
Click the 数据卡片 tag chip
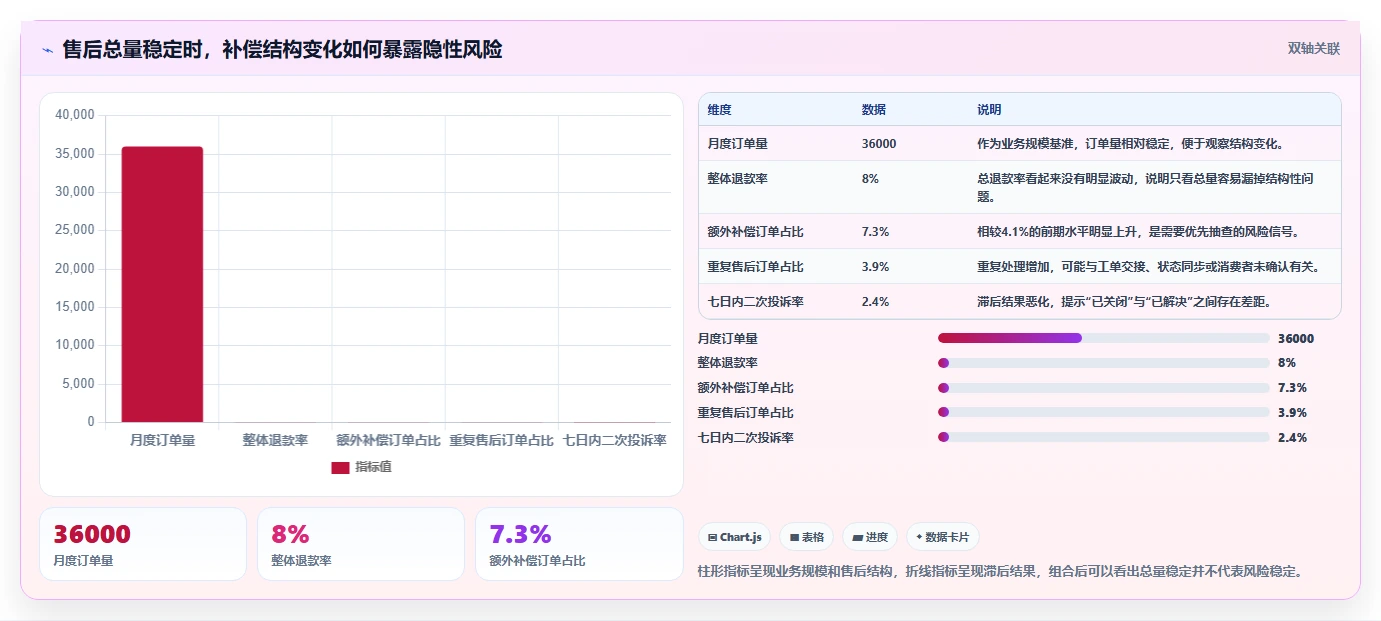tap(943, 537)
